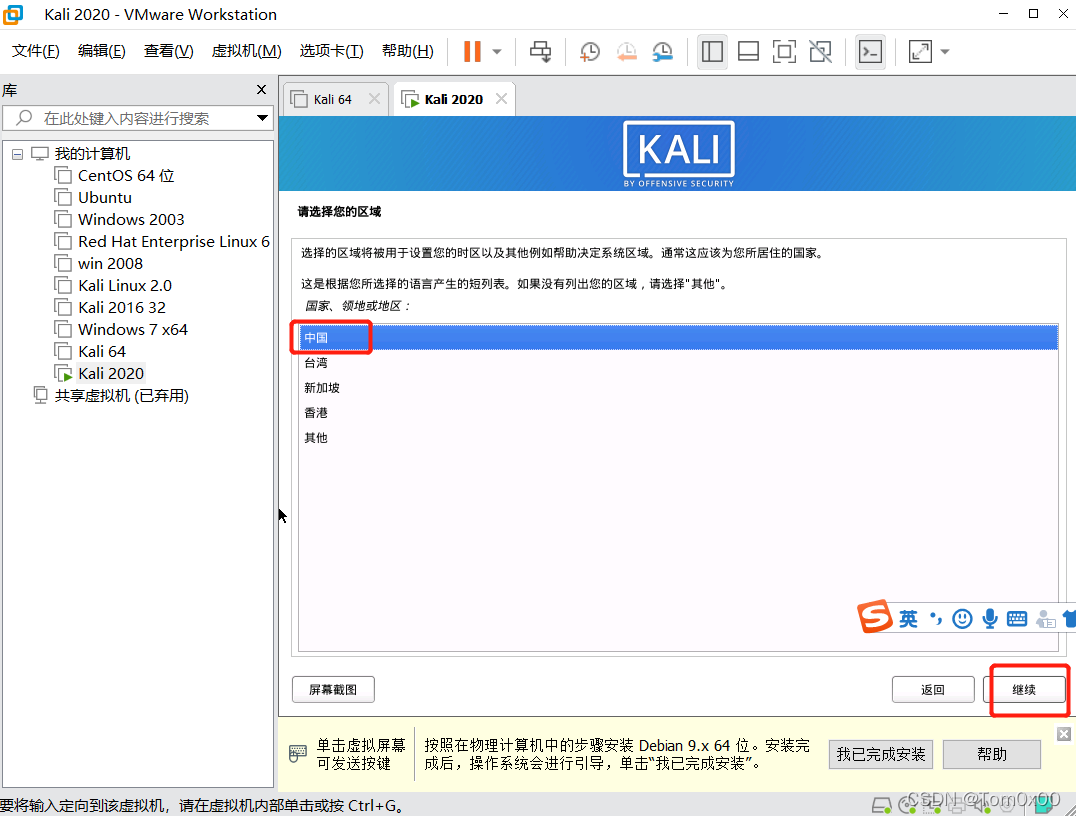This screenshot has height=816, width=1076.
Task: Select the Kali 2016 32 virtual machine
Action: coord(121,307)
